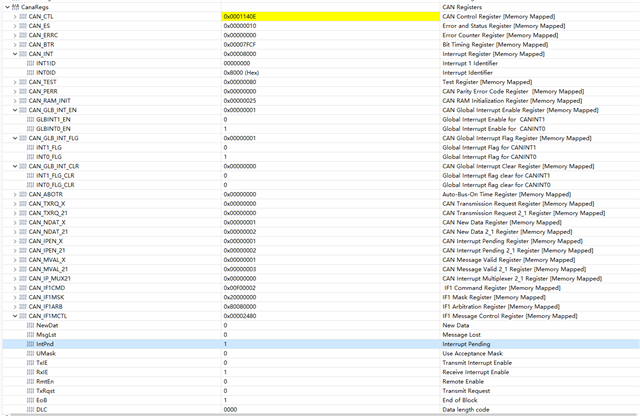Expand the CAN_ES register

[x=15, y=26]
